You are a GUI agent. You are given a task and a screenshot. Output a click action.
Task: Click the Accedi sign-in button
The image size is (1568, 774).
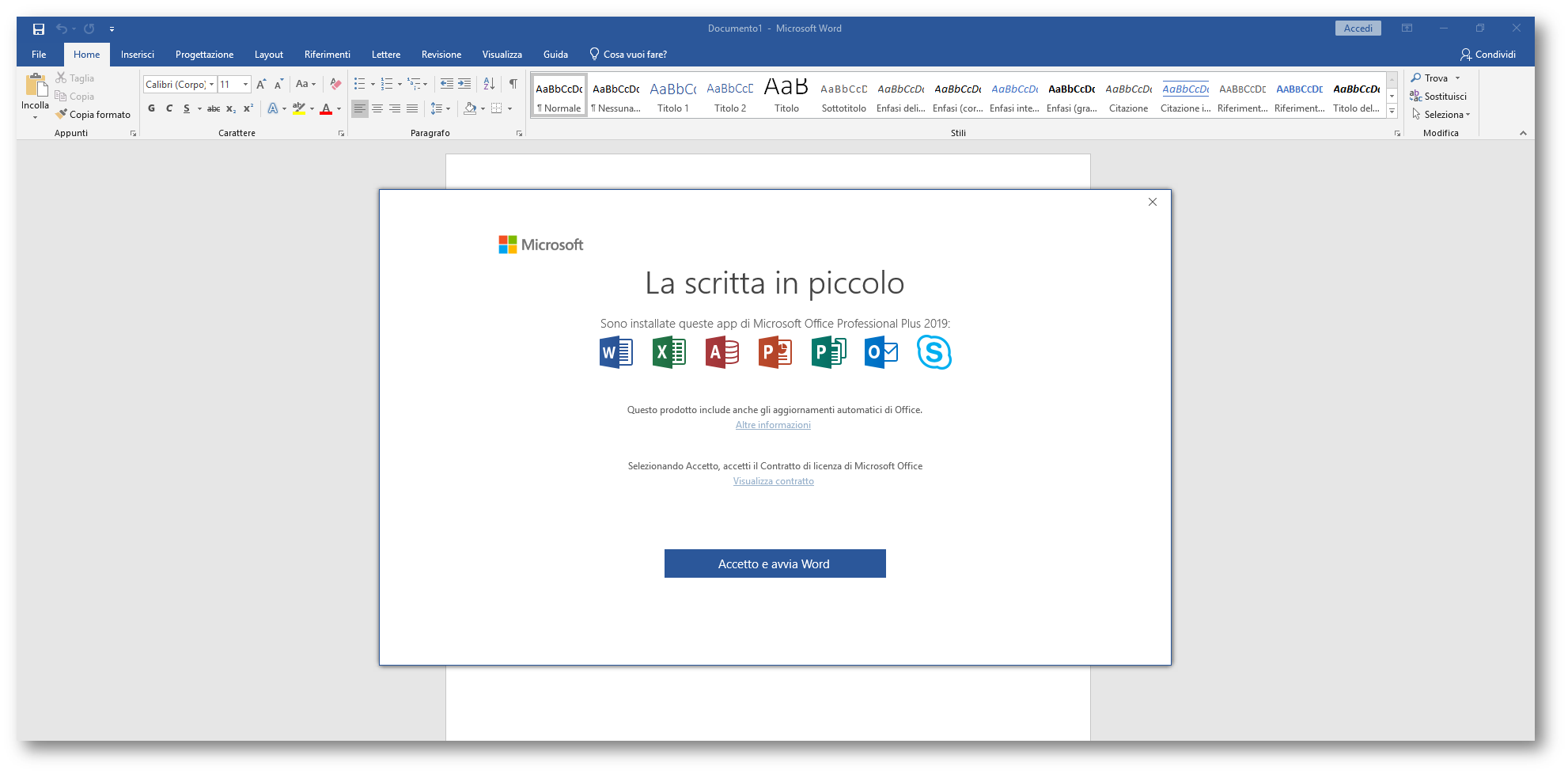click(1358, 28)
